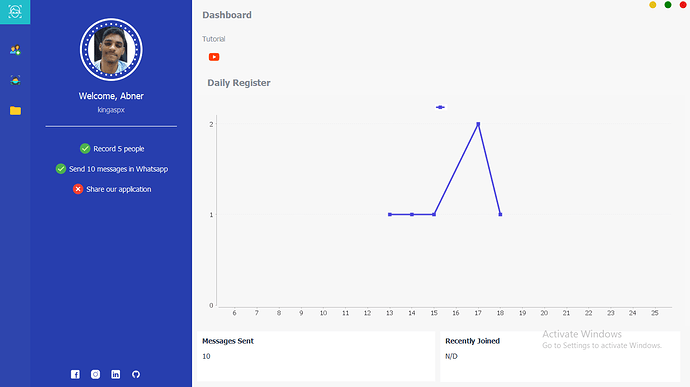Open the yellow folder sidebar icon

click(x=15, y=111)
